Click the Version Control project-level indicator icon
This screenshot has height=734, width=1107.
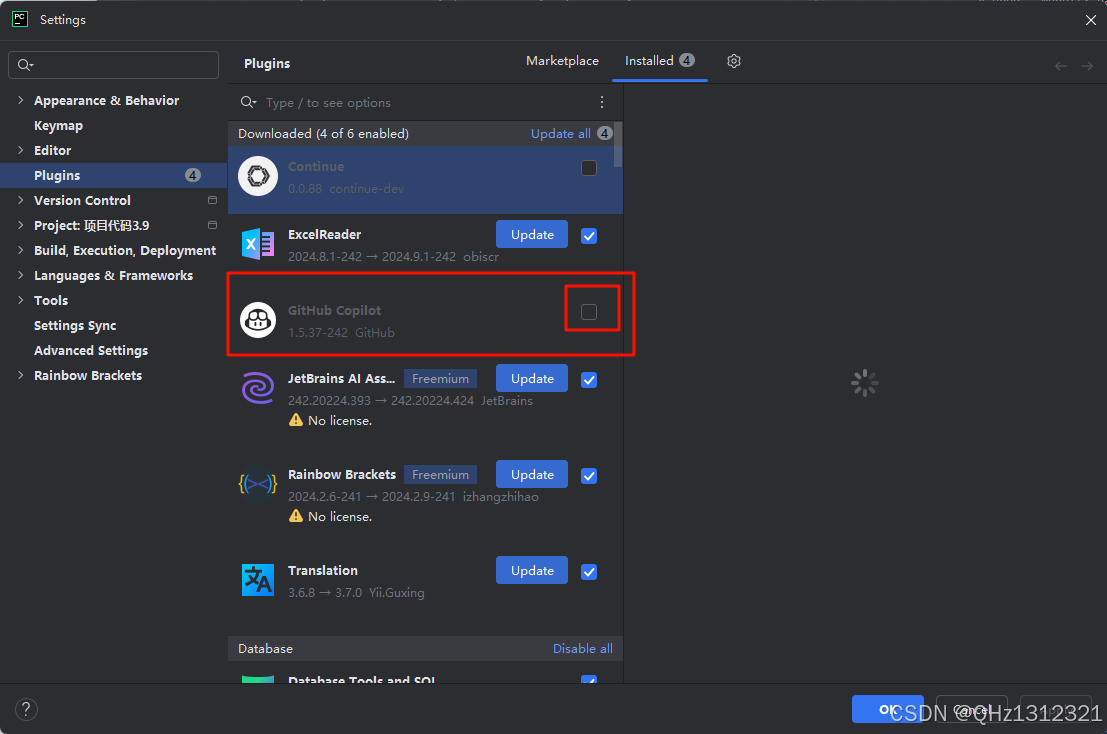point(212,200)
